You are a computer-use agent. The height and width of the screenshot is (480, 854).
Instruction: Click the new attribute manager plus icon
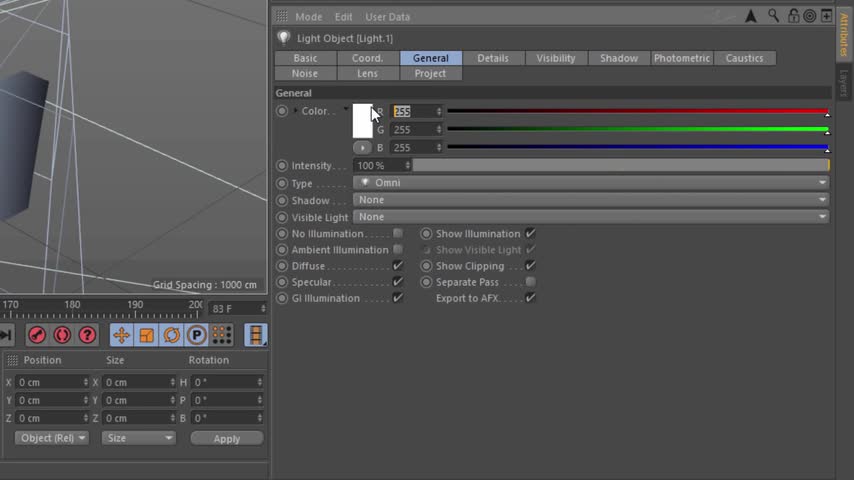pyautogui.click(x=826, y=16)
